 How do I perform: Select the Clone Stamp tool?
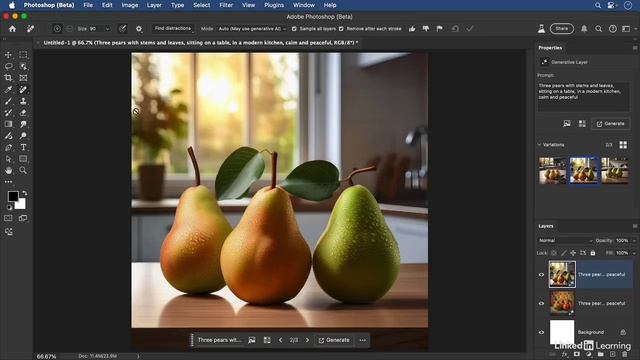click(x=23, y=101)
